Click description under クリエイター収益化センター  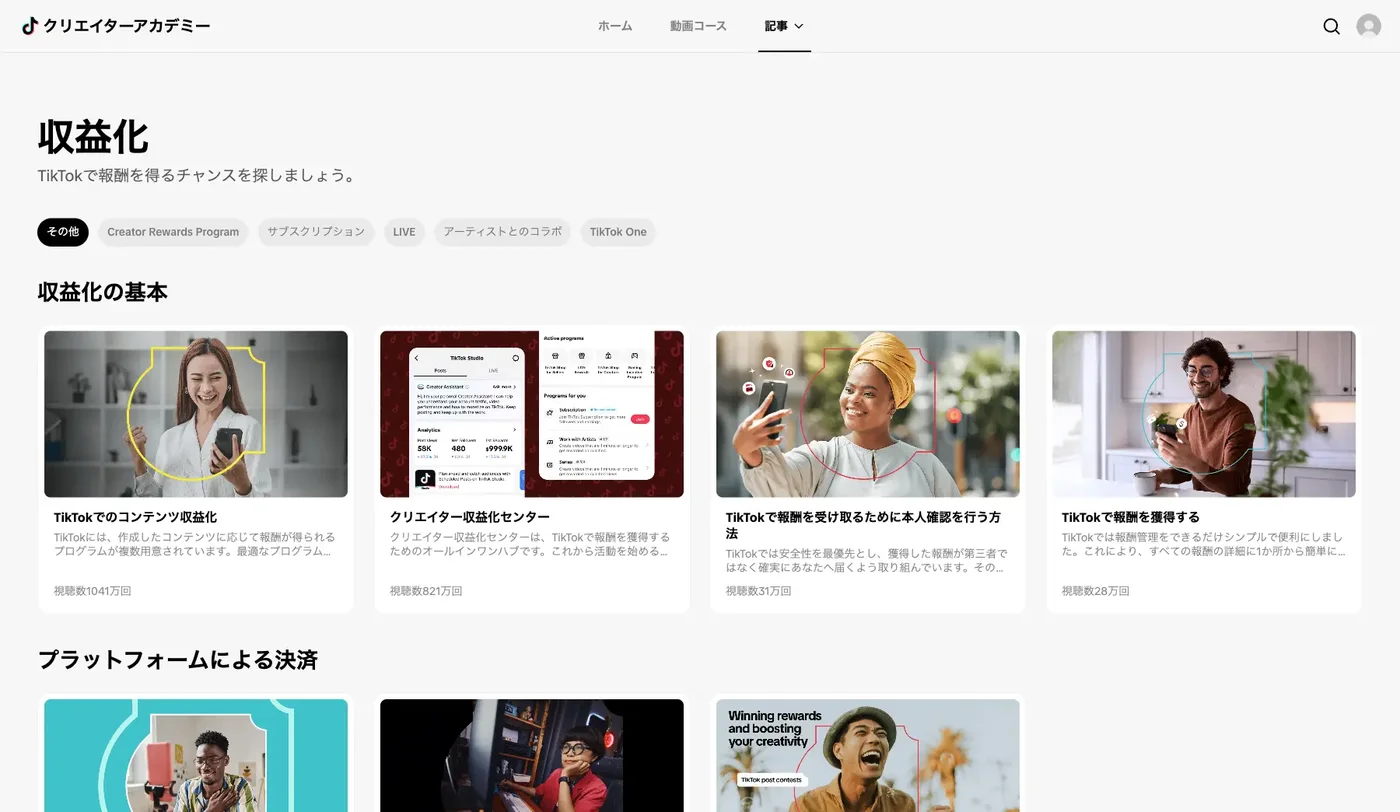click(530, 544)
